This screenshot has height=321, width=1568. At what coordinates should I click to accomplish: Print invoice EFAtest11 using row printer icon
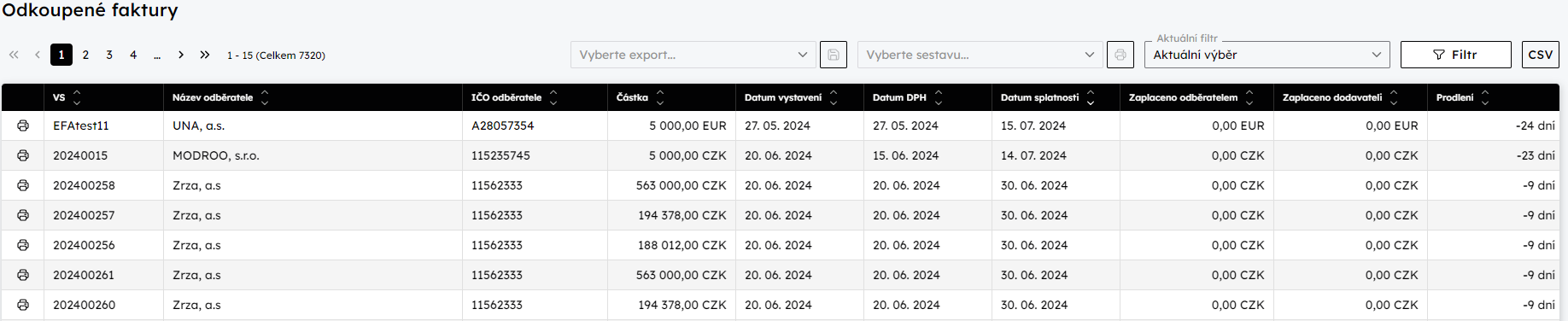23,125
